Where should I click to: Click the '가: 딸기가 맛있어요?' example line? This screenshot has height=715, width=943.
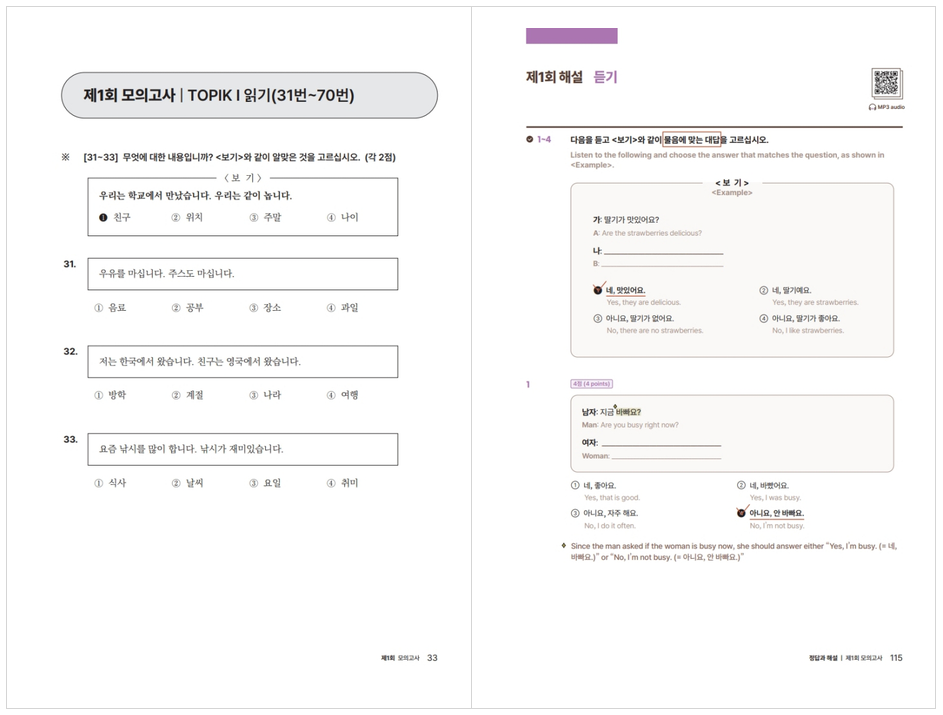point(625,220)
